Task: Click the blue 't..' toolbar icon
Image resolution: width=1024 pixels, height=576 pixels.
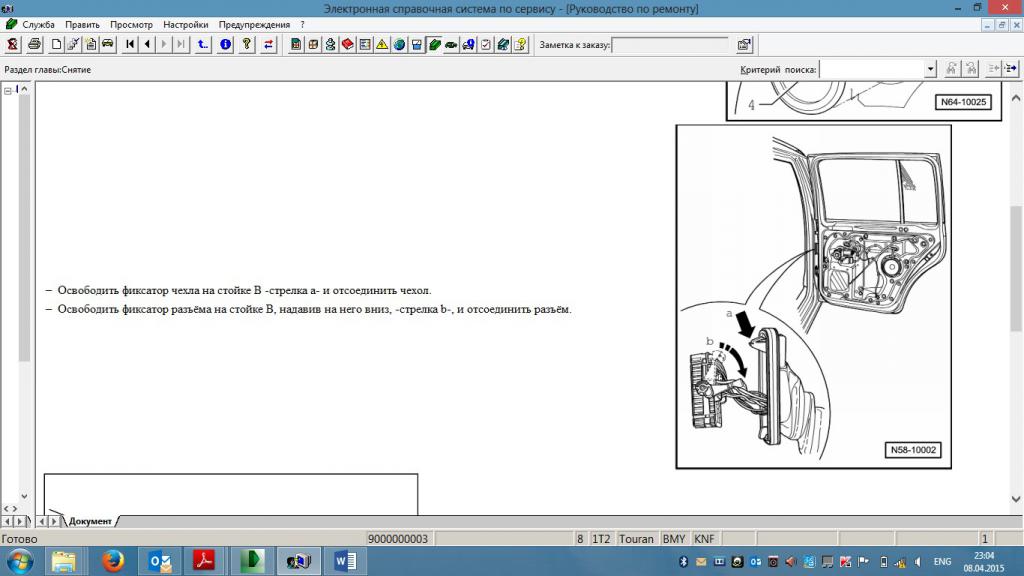Action: point(203,44)
